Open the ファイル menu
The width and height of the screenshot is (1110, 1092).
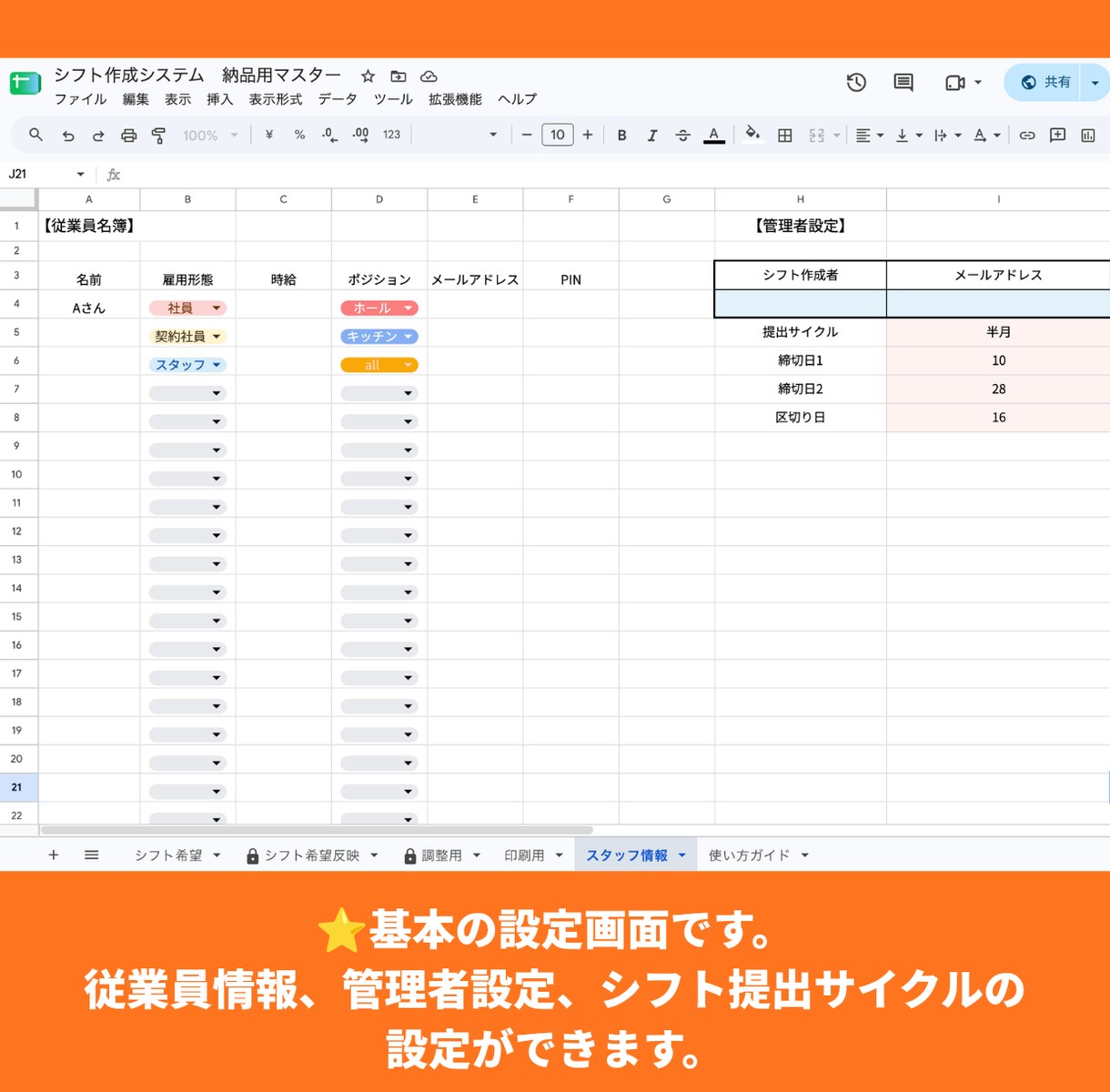click(x=80, y=99)
